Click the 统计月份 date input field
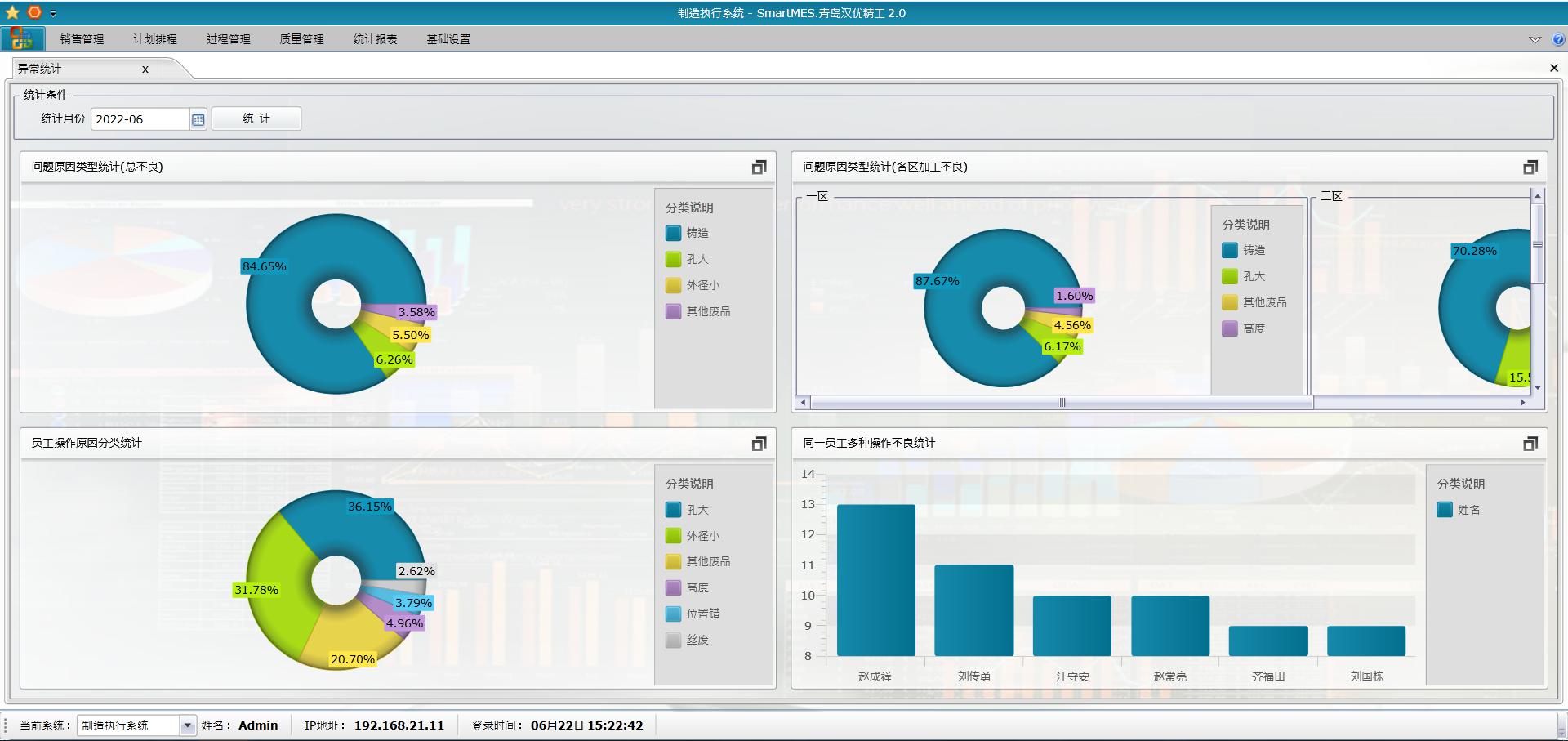The image size is (1568, 741). point(140,119)
